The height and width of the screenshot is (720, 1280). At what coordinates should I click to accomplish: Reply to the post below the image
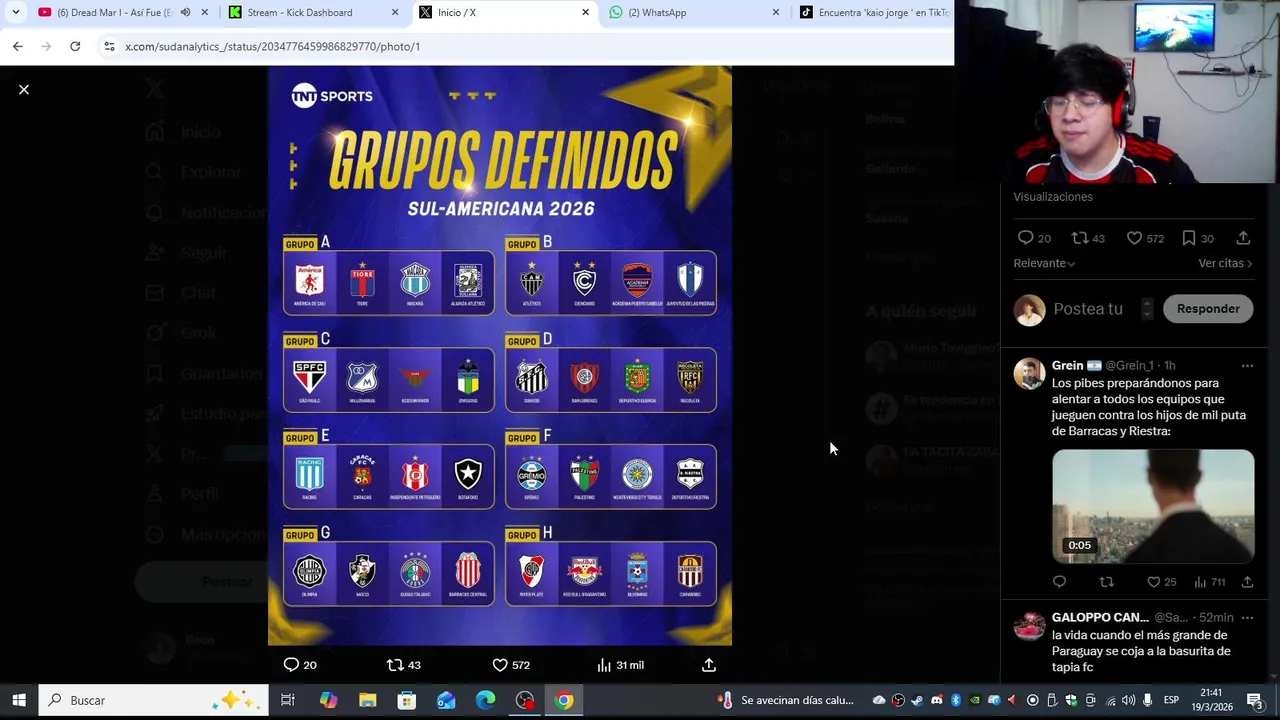(300, 665)
